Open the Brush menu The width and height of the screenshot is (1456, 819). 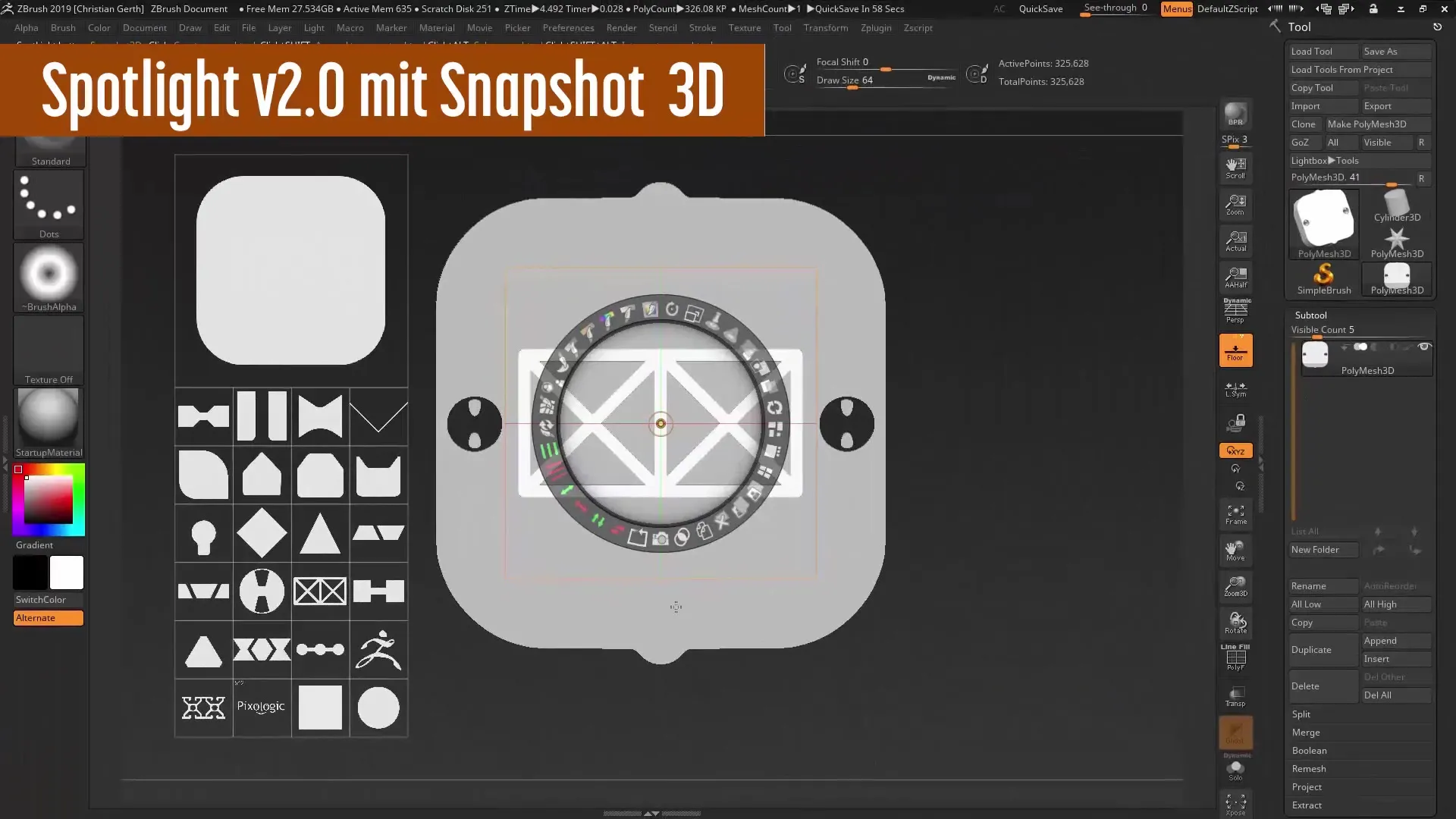click(63, 28)
